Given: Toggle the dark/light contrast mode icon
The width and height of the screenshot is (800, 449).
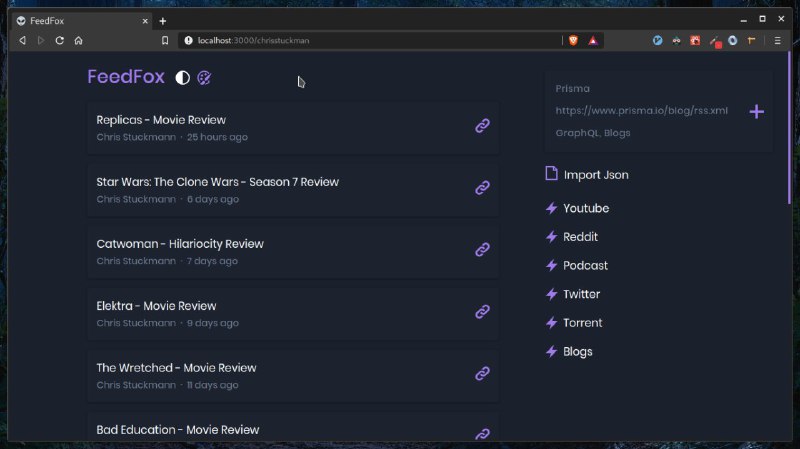Looking at the screenshot, I should click(183, 78).
